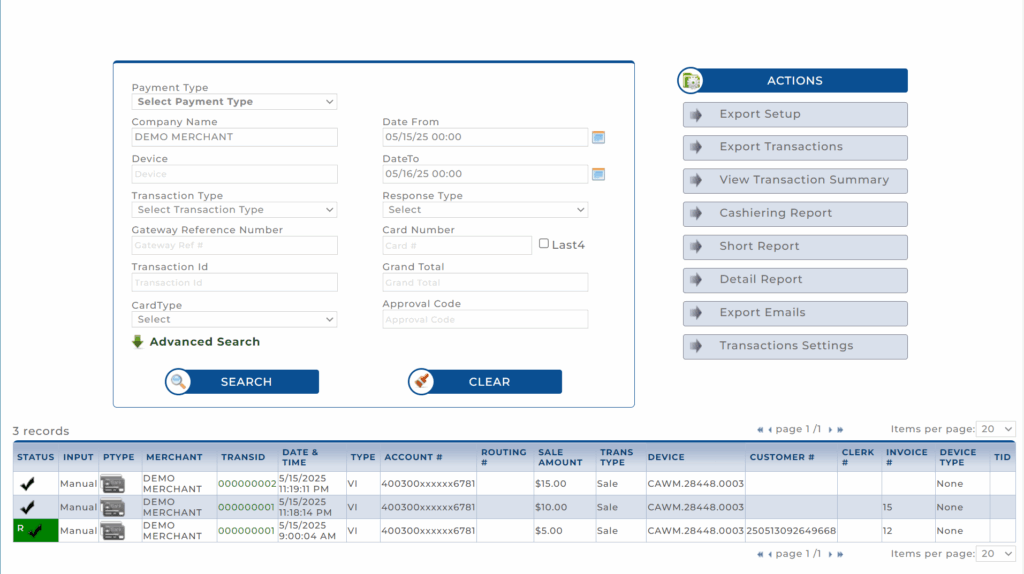The height and width of the screenshot is (574, 1024).
Task: Click the green R status checkmark icon
Action: point(35,531)
